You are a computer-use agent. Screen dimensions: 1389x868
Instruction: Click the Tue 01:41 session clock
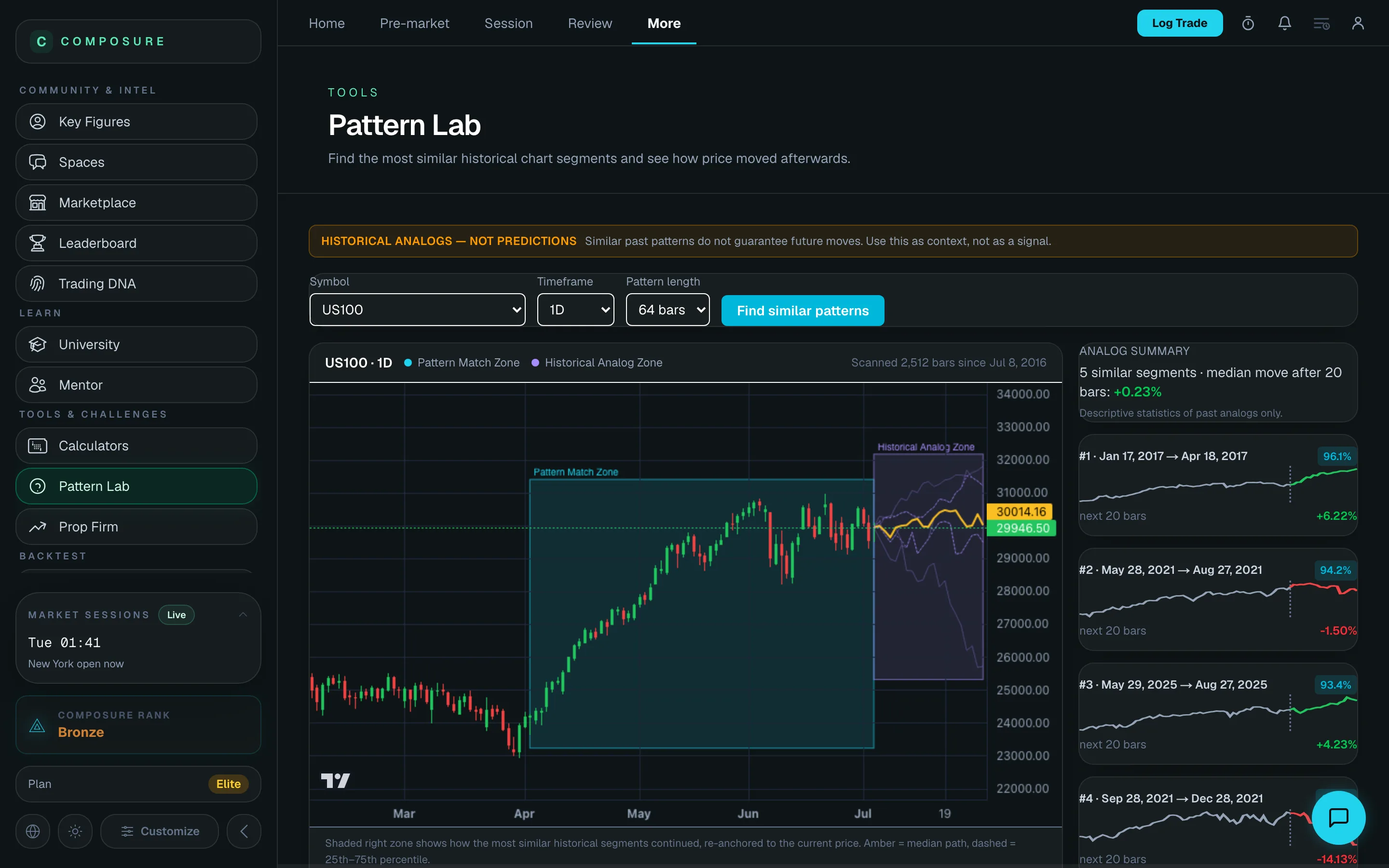pyautogui.click(x=64, y=642)
